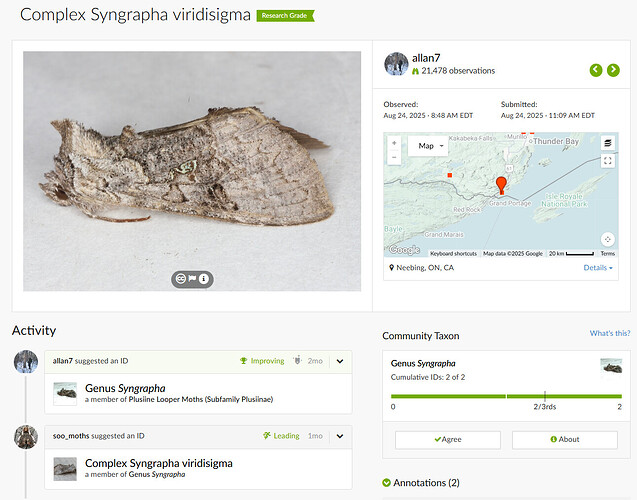The width and height of the screenshot is (637, 500).
Task: Click the Agree button
Action: tap(448, 439)
